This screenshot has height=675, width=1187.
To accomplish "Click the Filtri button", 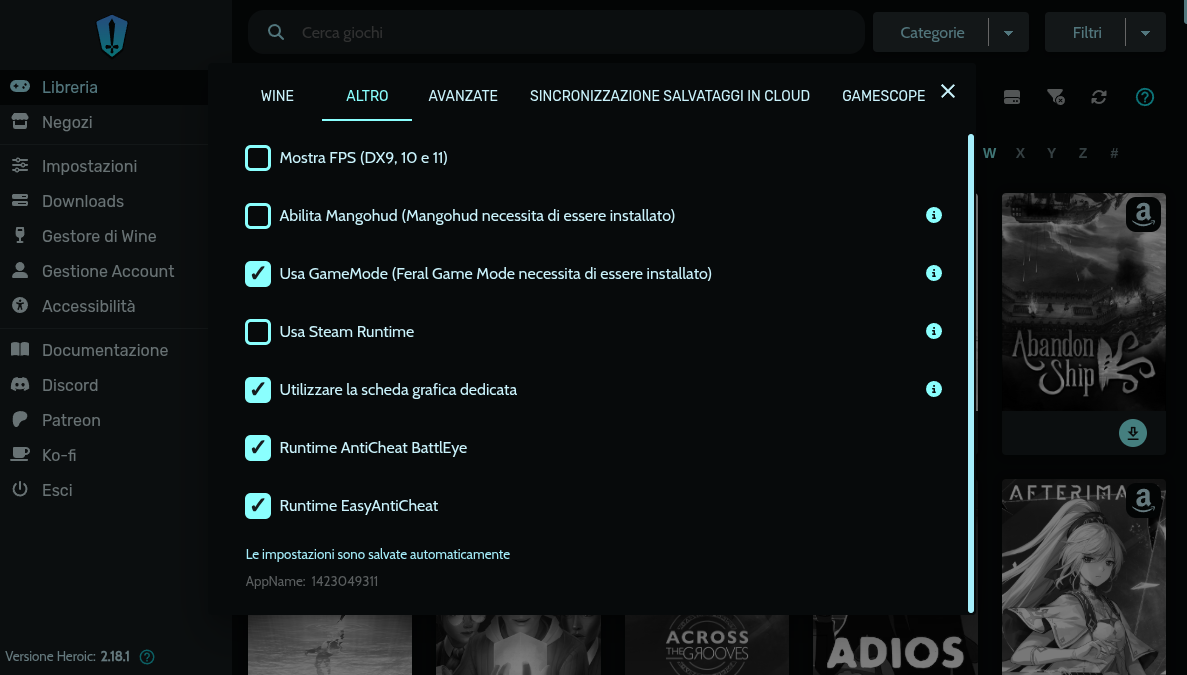I will 1086,33.
